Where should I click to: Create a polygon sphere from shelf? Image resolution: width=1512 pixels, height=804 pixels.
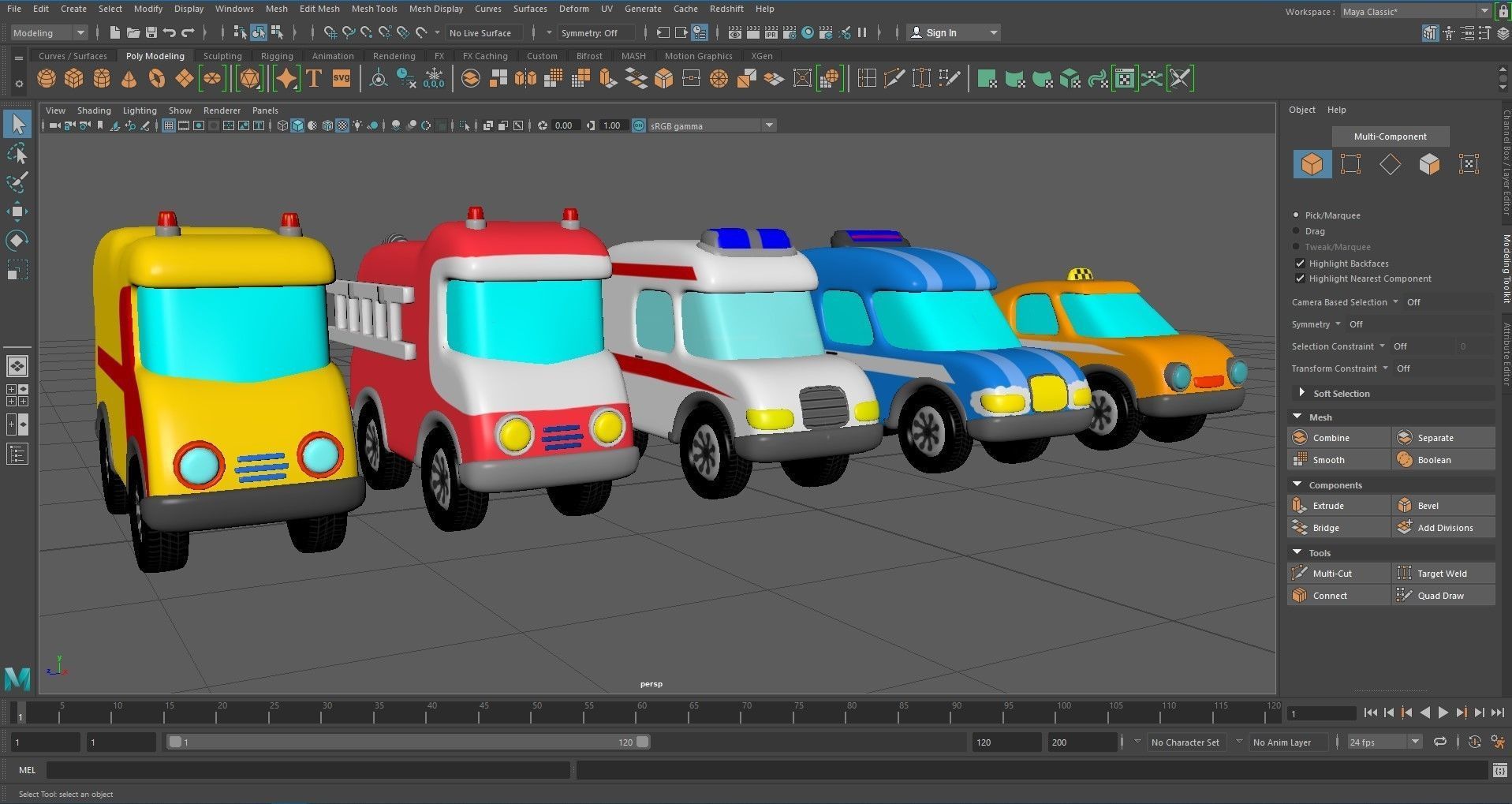[47, 78]
